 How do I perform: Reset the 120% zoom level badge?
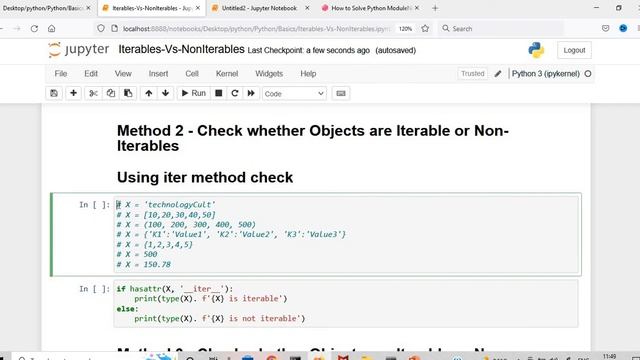pyautogui.click(x=405, y=29)
